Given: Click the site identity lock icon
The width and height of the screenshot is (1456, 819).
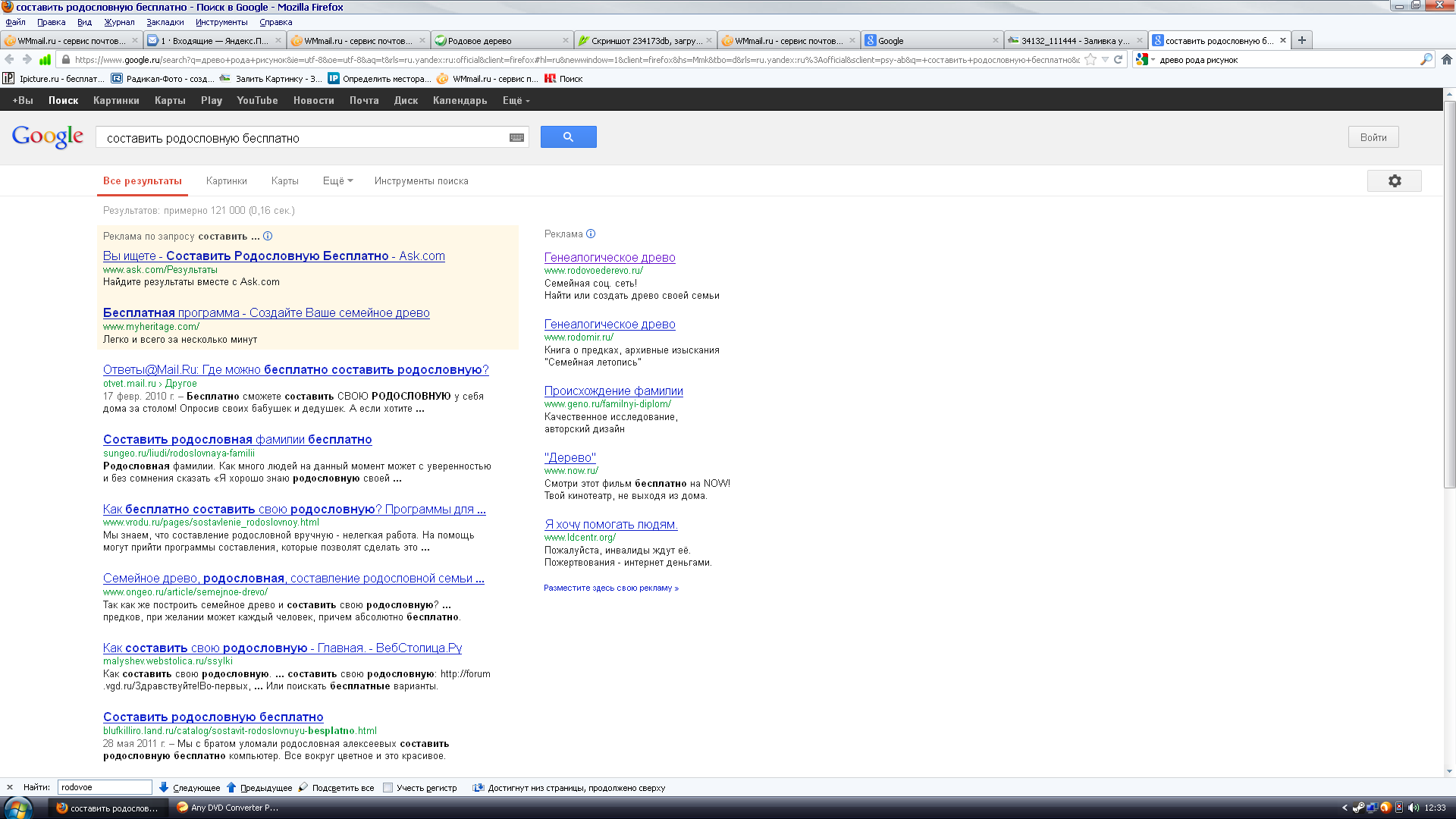Looking at the screenshot, I should coord(66,59).
